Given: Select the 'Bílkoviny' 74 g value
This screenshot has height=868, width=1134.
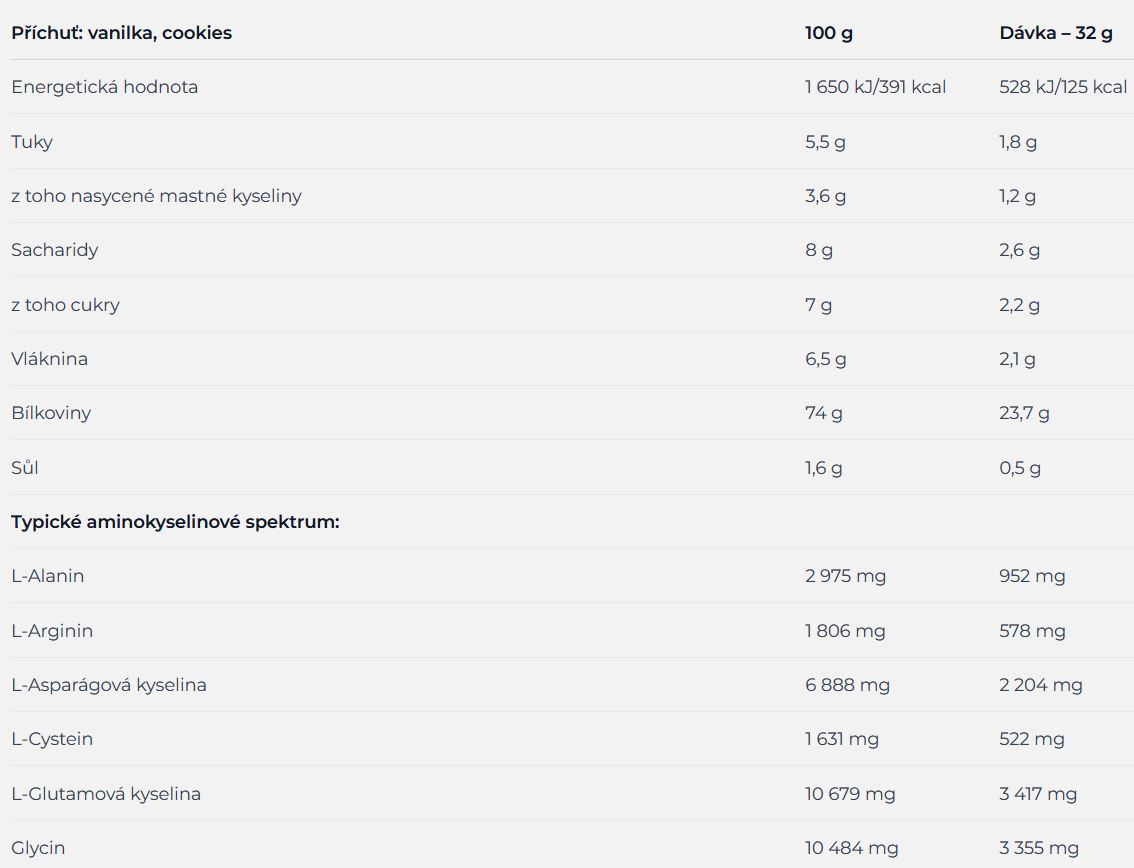Looking at the screenshot, I should (824, 413).
